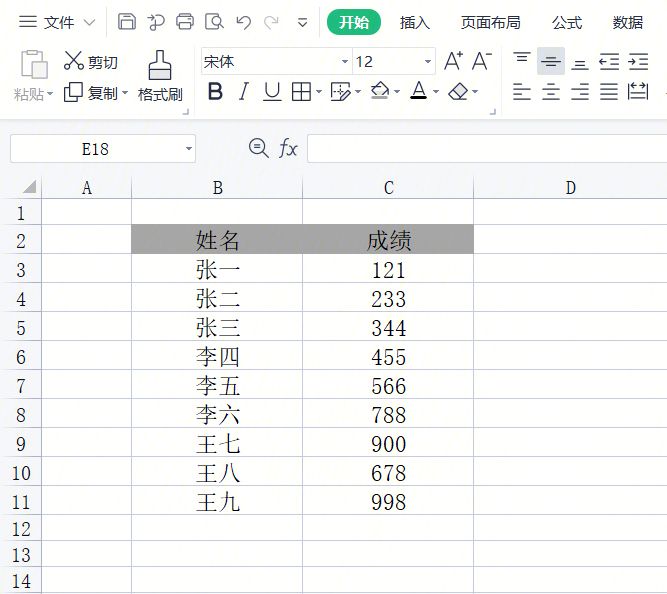667x594 pixels.
Task: Click the Select All corner triangle
Action: [x=29, y=186]
